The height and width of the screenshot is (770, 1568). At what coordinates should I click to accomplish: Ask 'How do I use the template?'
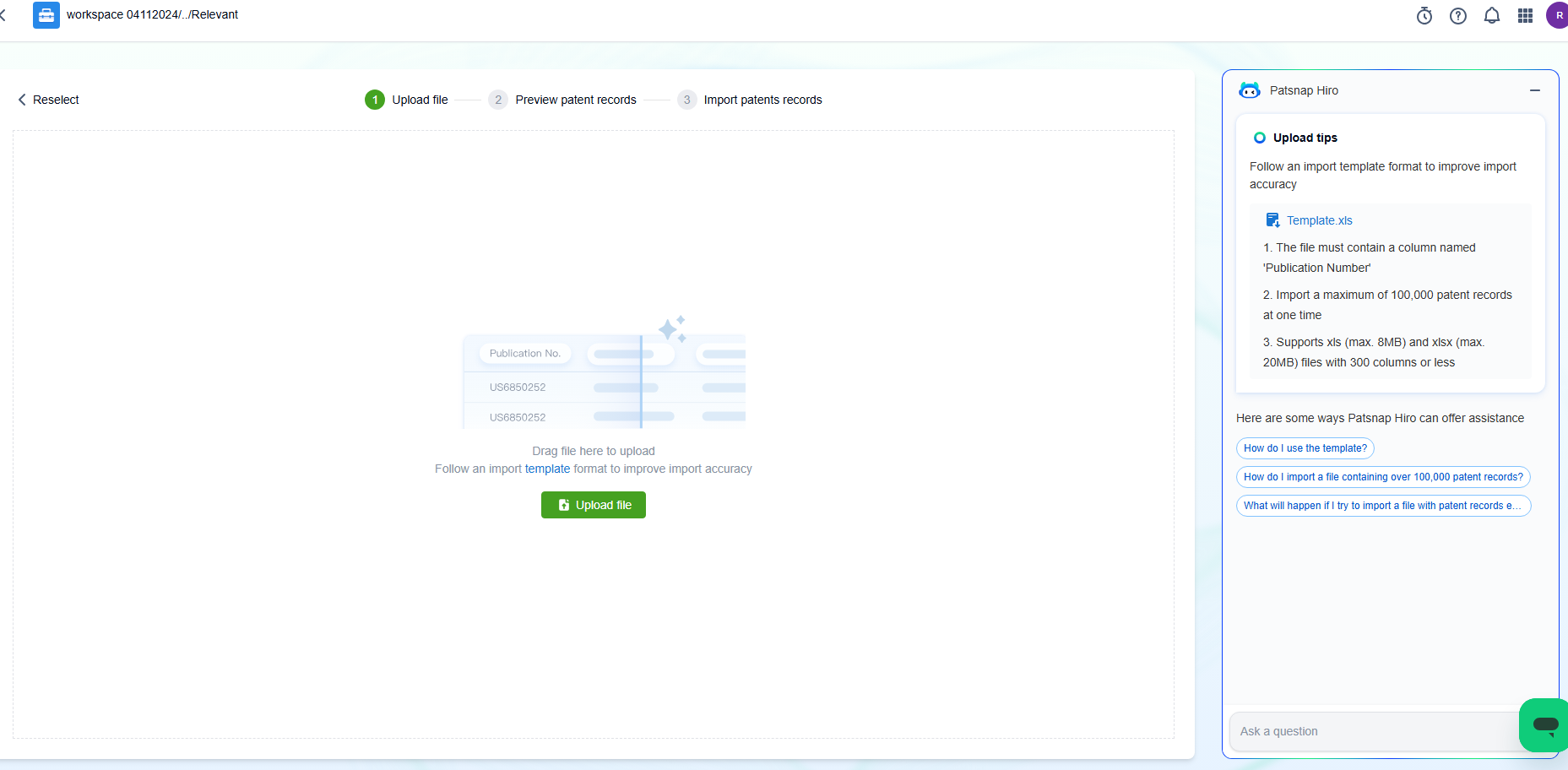click(x=1305, y=448)
